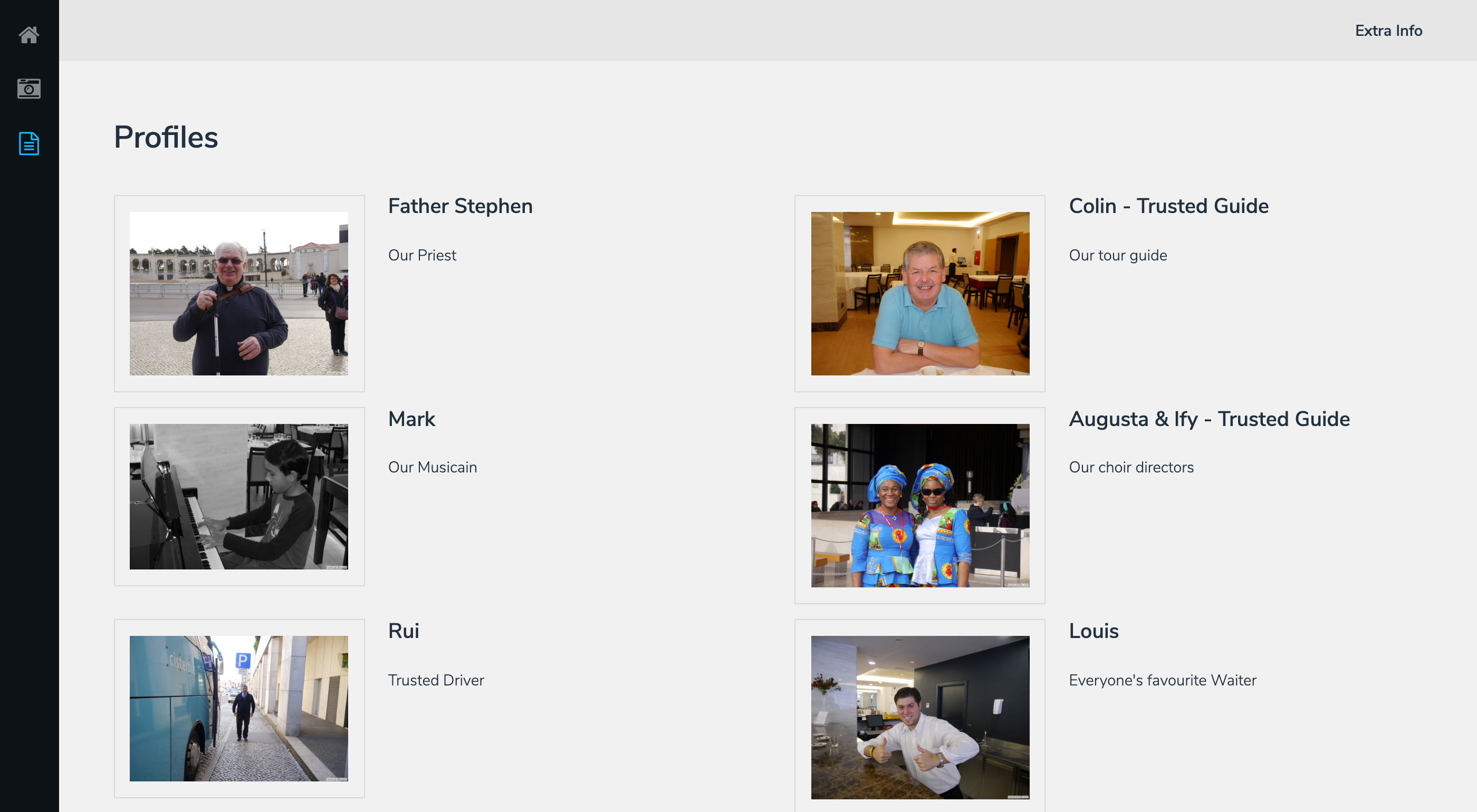Open Rui's bus photo
1477x812 pixels.
pyautogui.click(x=238, y=708)
